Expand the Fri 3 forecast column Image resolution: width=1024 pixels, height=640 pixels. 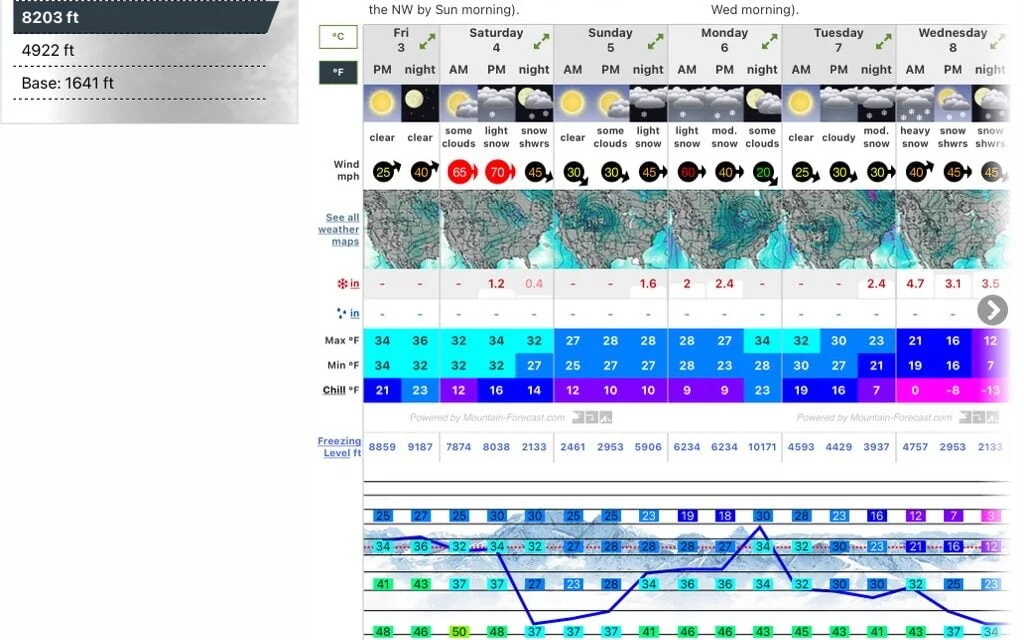tap(427, 42)
